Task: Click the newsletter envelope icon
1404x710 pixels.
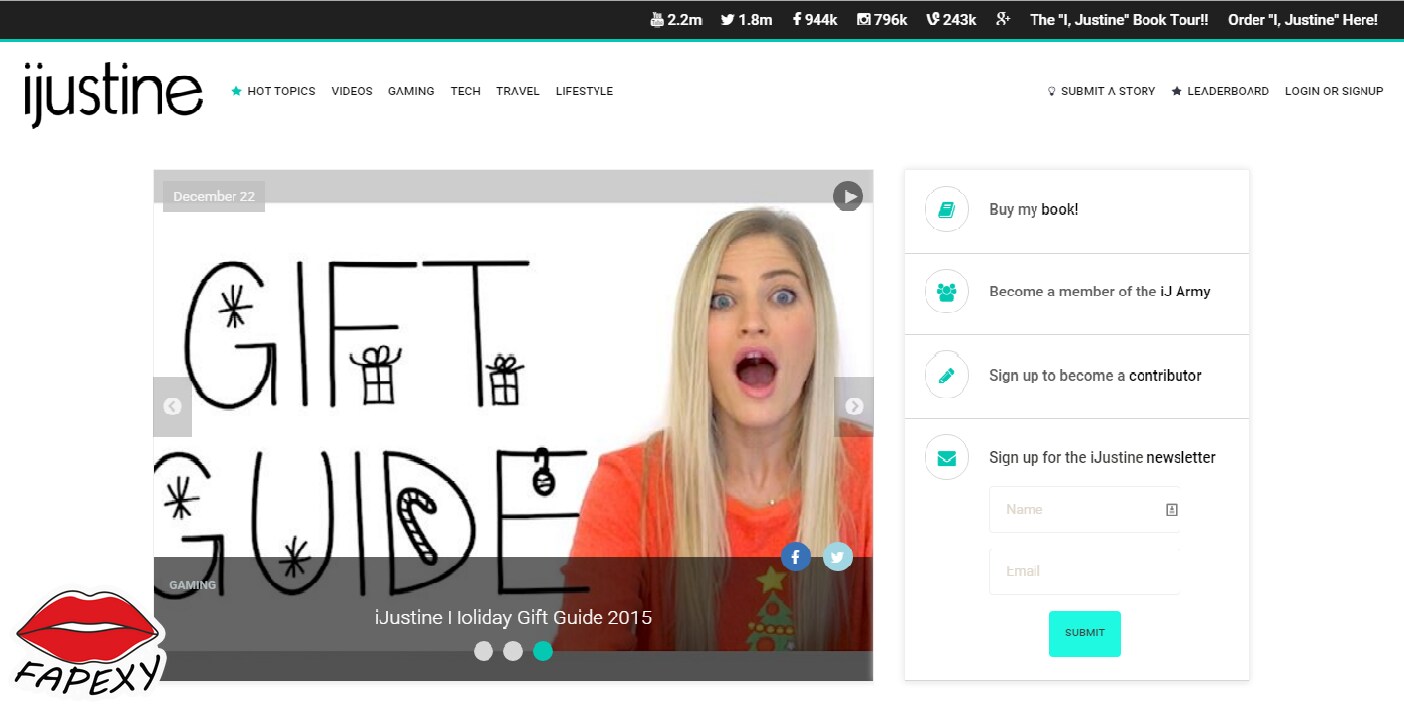Action: tap(947, 458)
